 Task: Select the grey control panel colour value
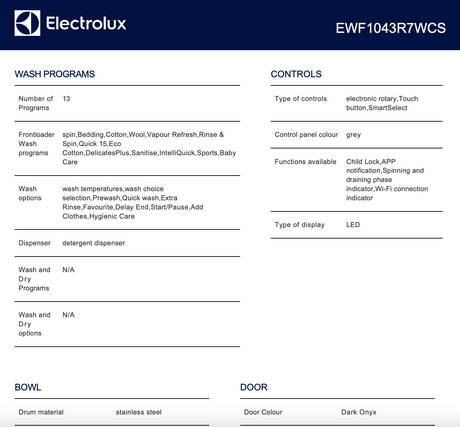(x=353, y=135)
